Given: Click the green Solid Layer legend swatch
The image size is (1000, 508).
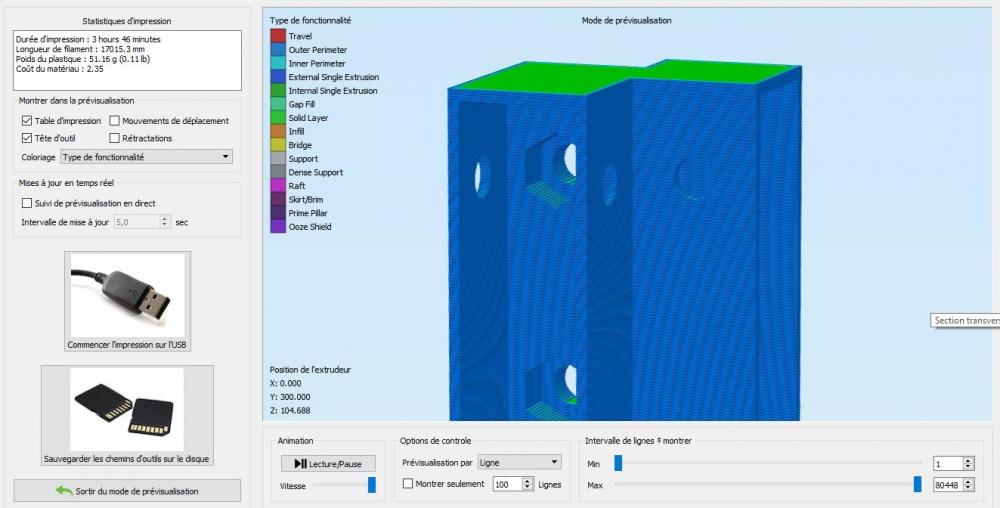Looking at the screenshot, I should (x=278, y=118).
